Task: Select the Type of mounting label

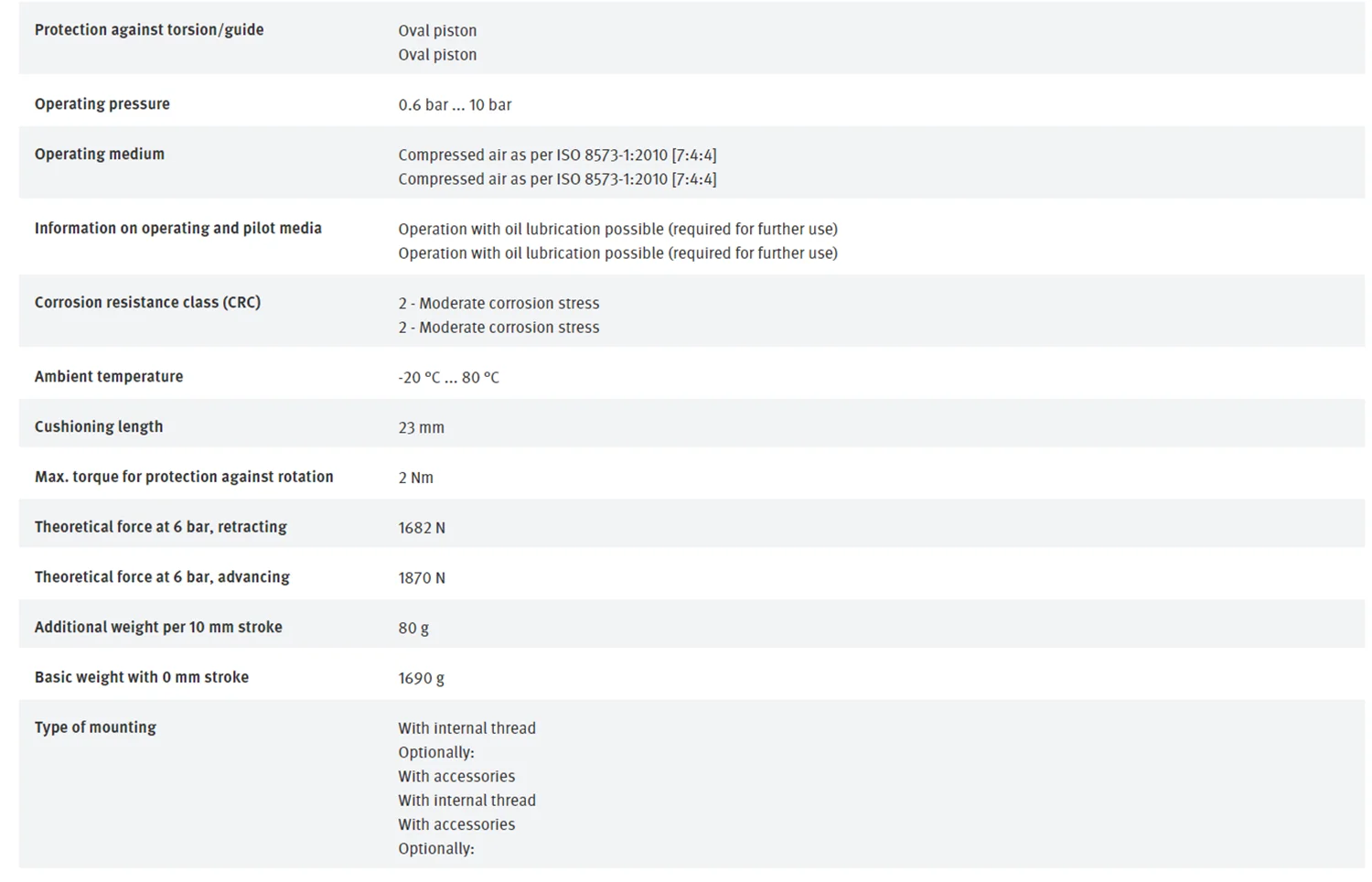Action: [x=95, y=727]
